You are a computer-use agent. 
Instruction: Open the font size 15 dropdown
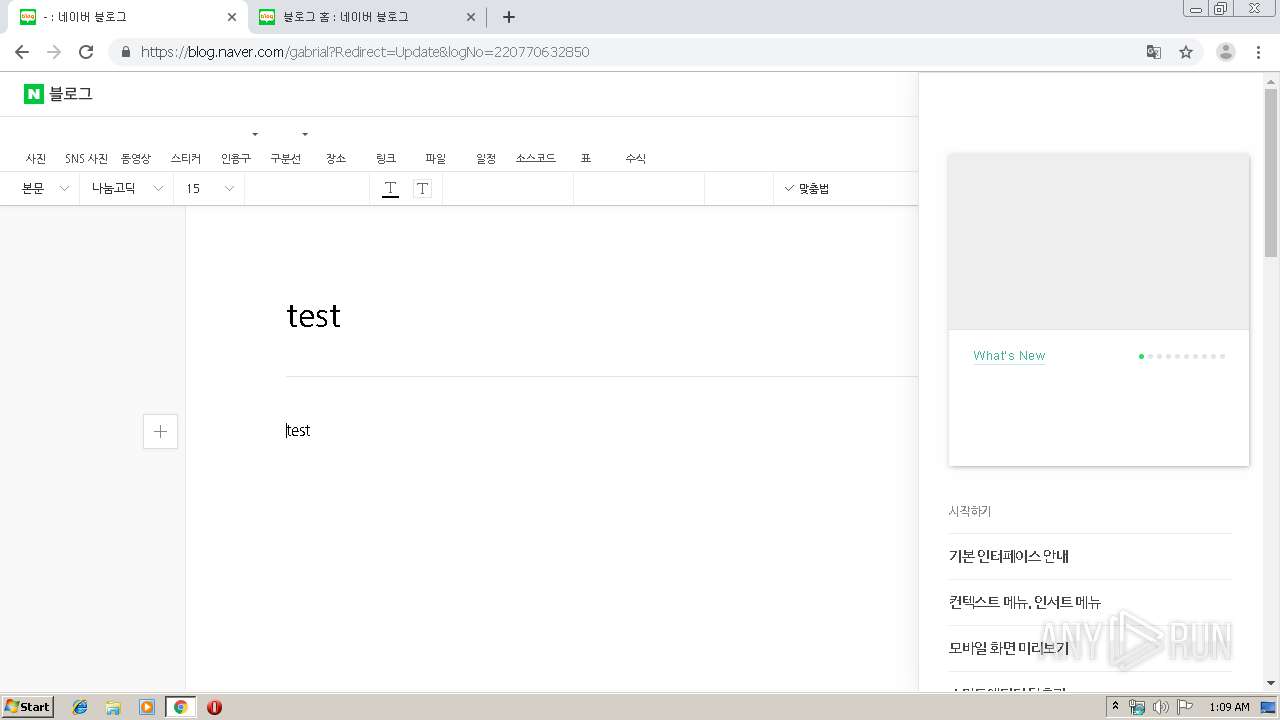pyautogui.click(x=210, y=188)
